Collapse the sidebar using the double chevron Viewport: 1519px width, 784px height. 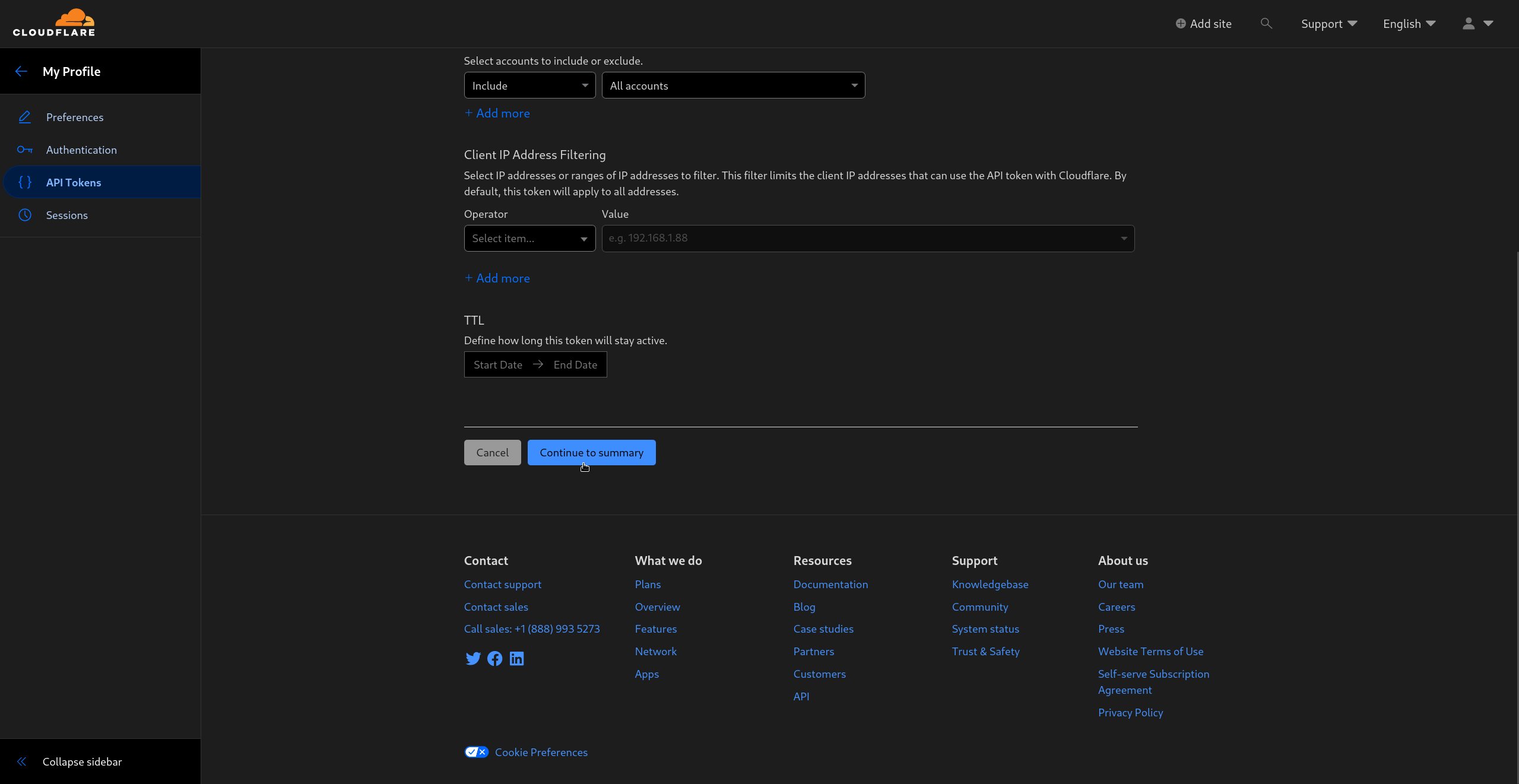pyautogui.click(x=21, y=761)
